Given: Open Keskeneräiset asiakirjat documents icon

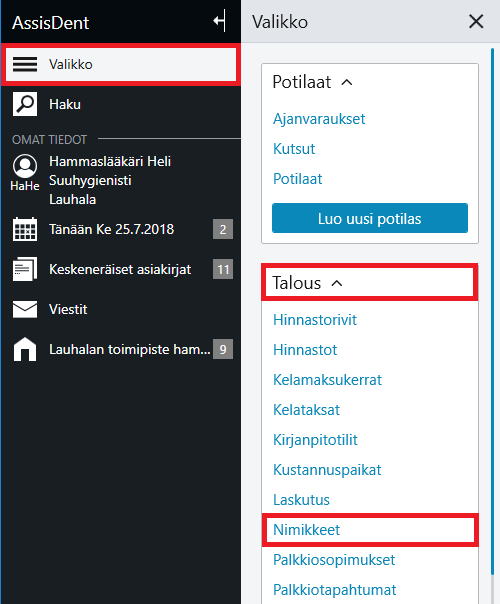Looking at the screenshot, I should click(x=25, y=269).
